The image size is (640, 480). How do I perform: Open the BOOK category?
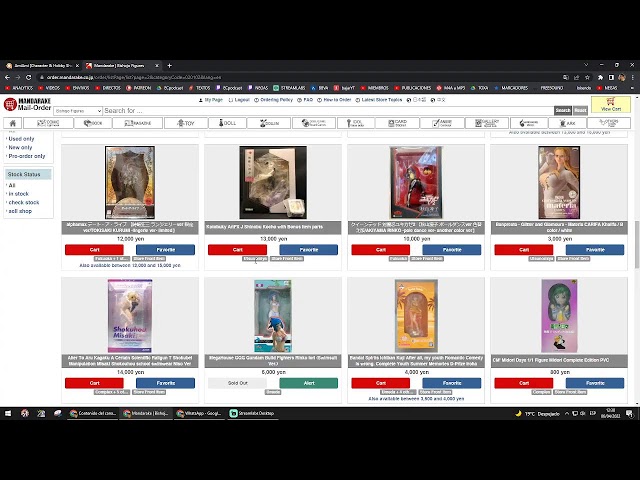pyautogui.click(x=93, y=123)
